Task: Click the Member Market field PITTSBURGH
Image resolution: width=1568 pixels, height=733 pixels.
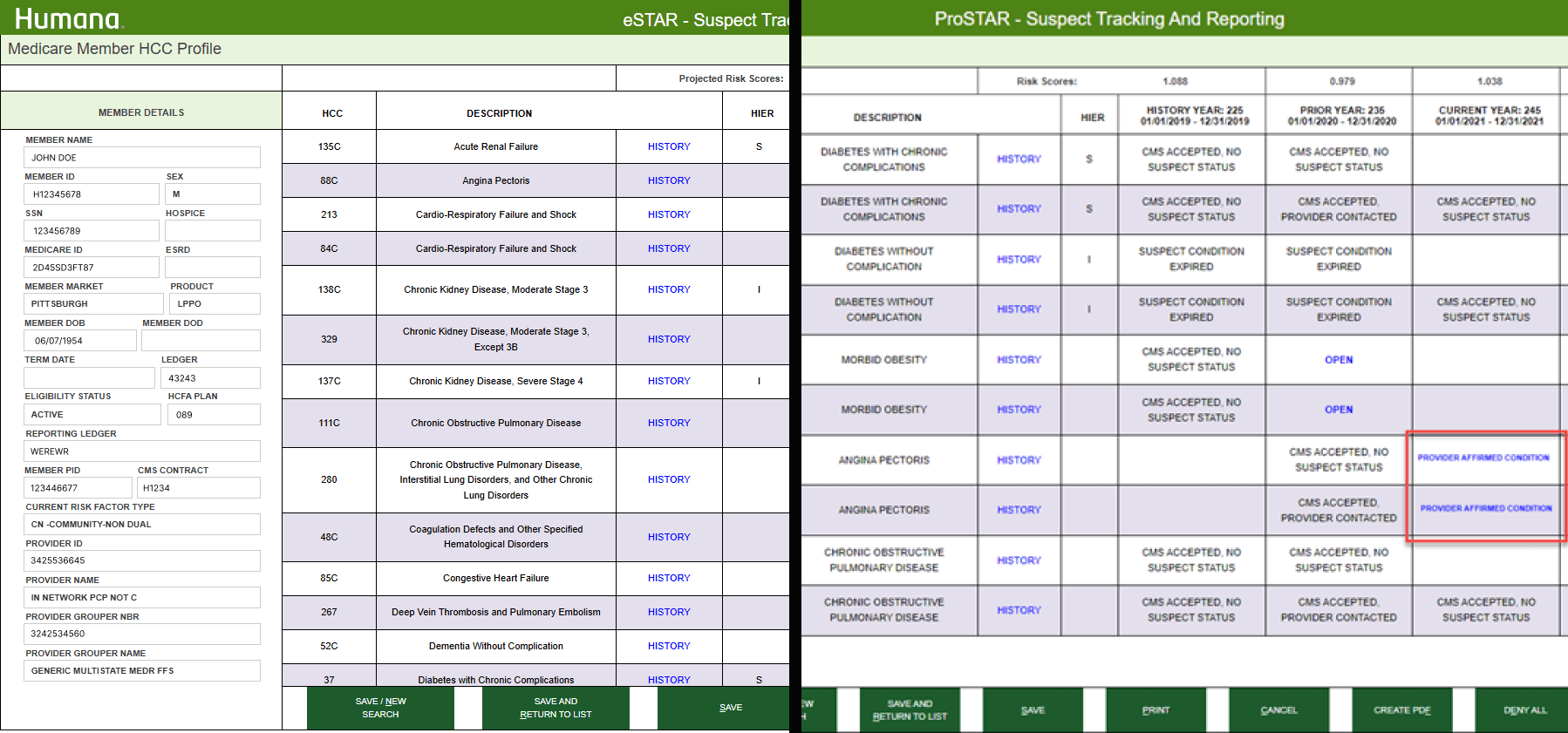Action: 93,304
